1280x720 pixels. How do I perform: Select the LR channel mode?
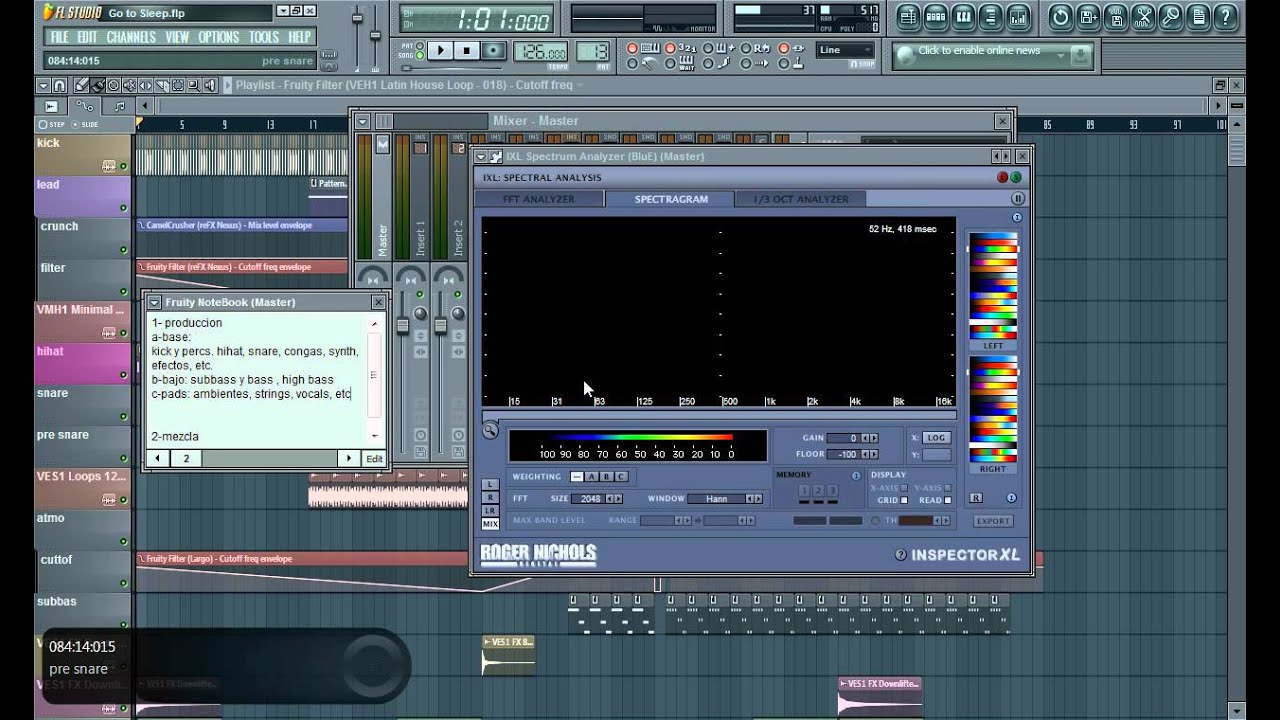490,511
